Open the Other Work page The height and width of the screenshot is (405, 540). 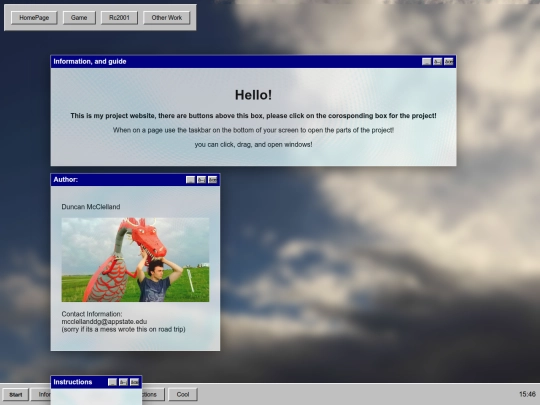tap(167, 18)
